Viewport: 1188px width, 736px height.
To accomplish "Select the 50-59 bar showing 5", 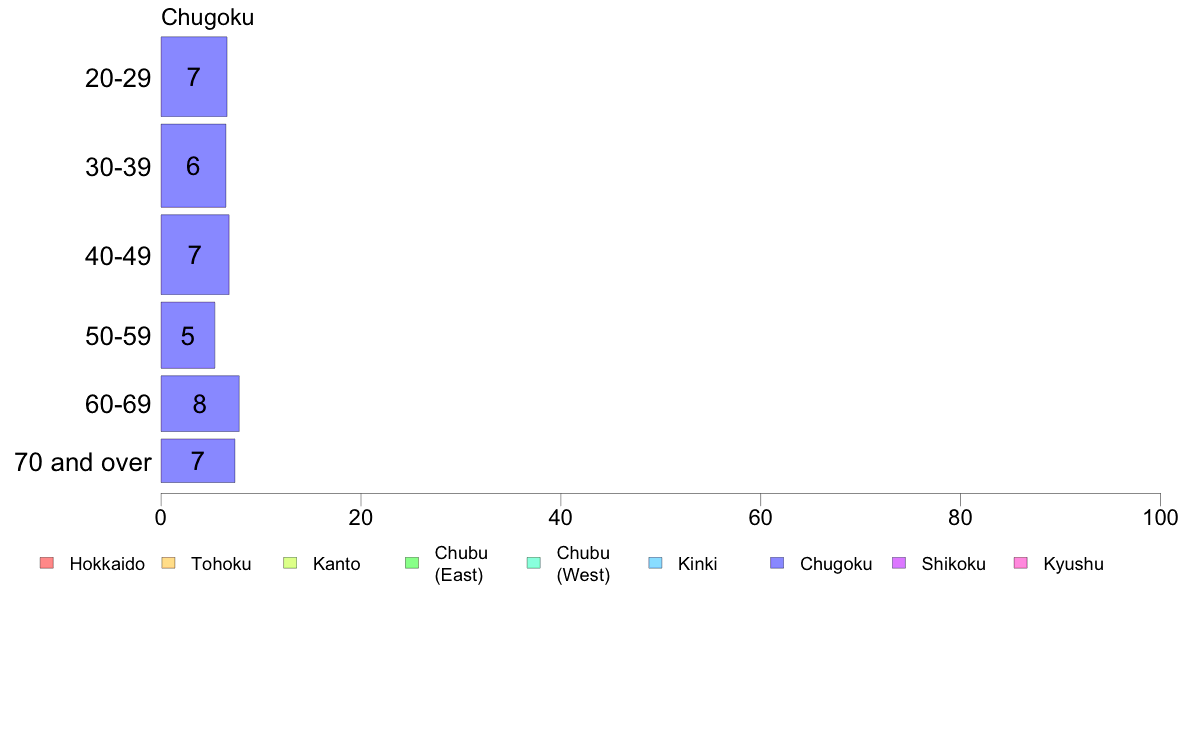I will click(x=188, y=336).
